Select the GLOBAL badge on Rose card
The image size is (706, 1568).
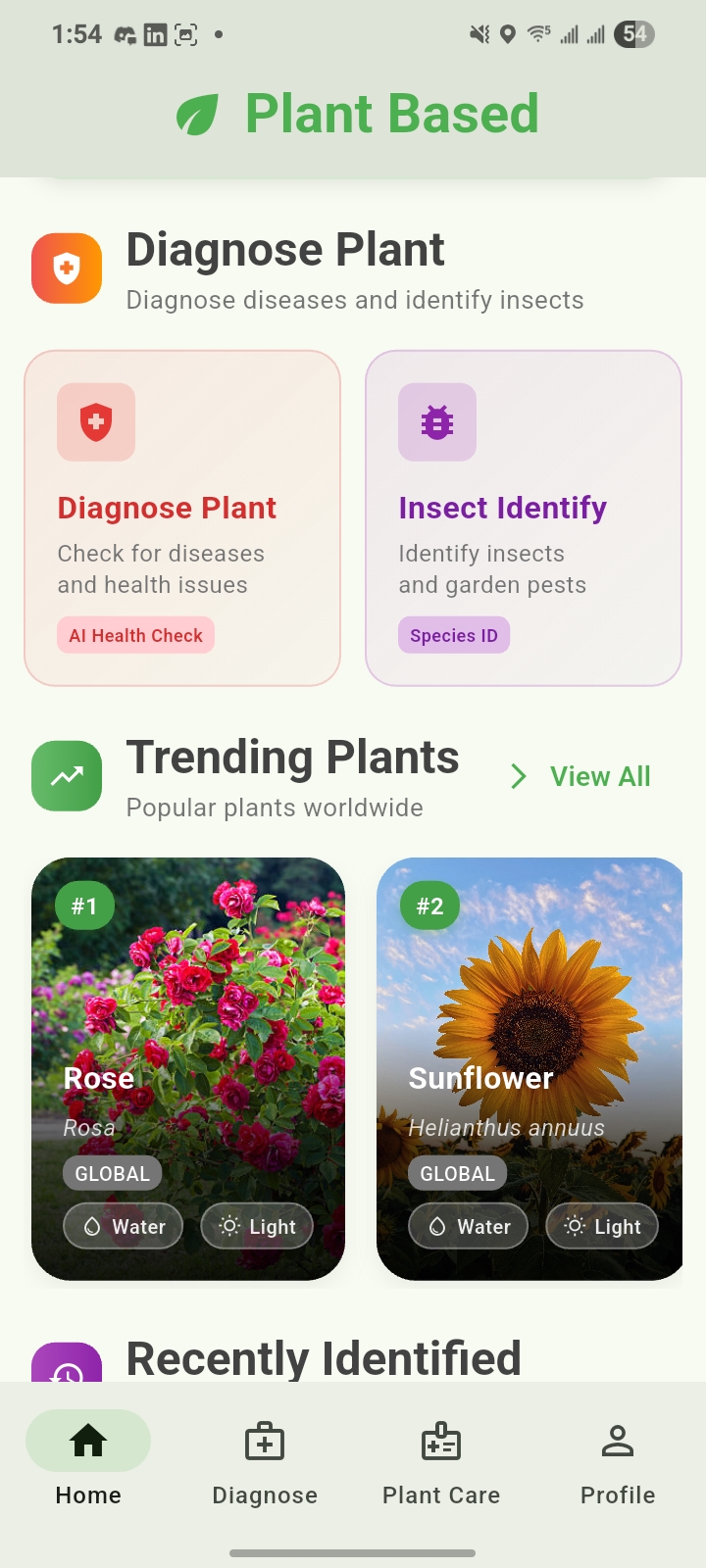pos(112,1172)
